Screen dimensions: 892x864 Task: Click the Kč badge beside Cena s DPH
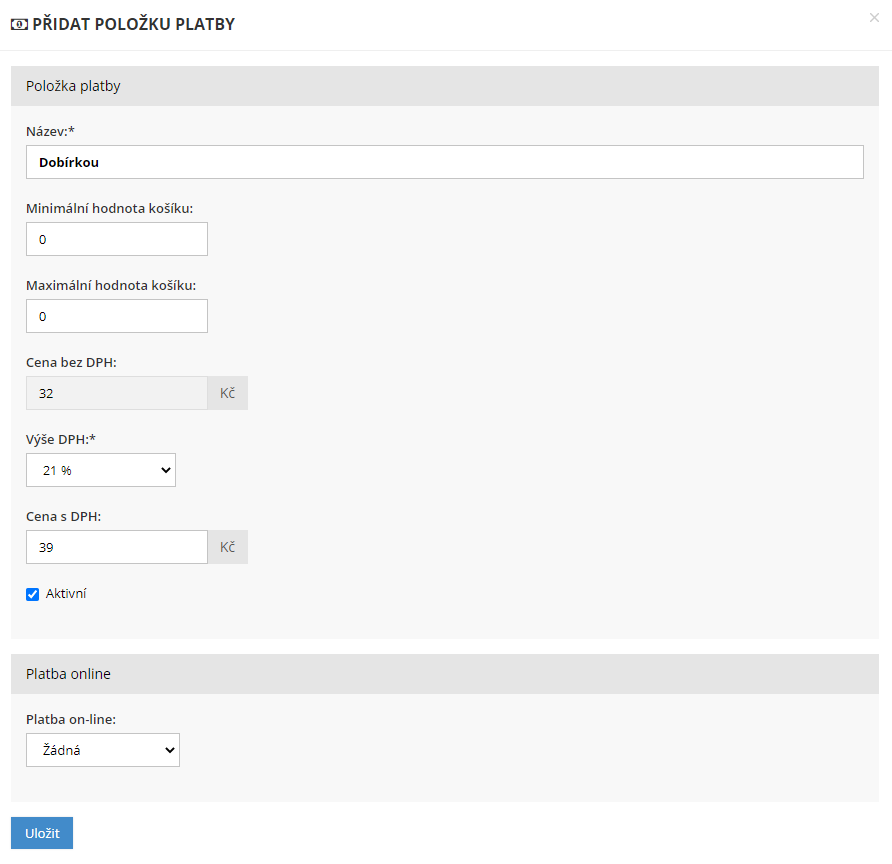(x=227, y=547)
